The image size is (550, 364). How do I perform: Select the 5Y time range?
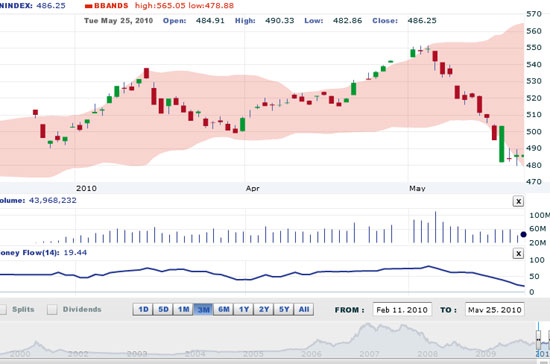click(284, 309)
